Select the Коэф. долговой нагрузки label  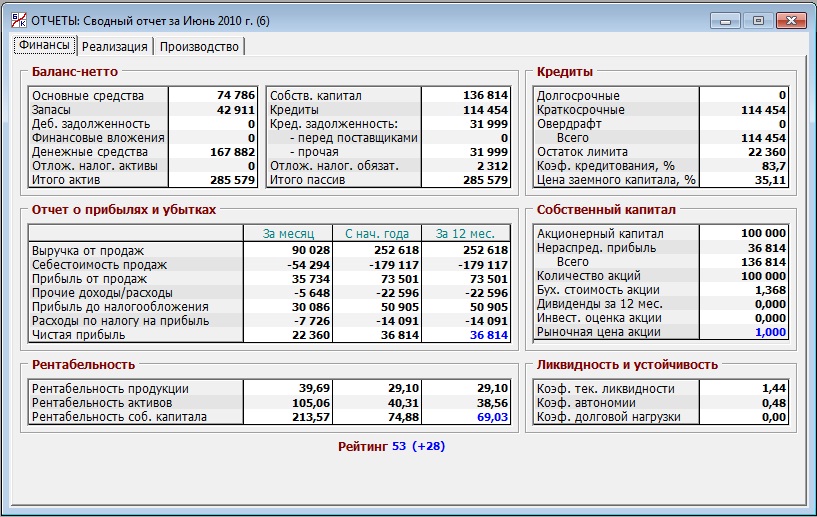tap(609, 417)
